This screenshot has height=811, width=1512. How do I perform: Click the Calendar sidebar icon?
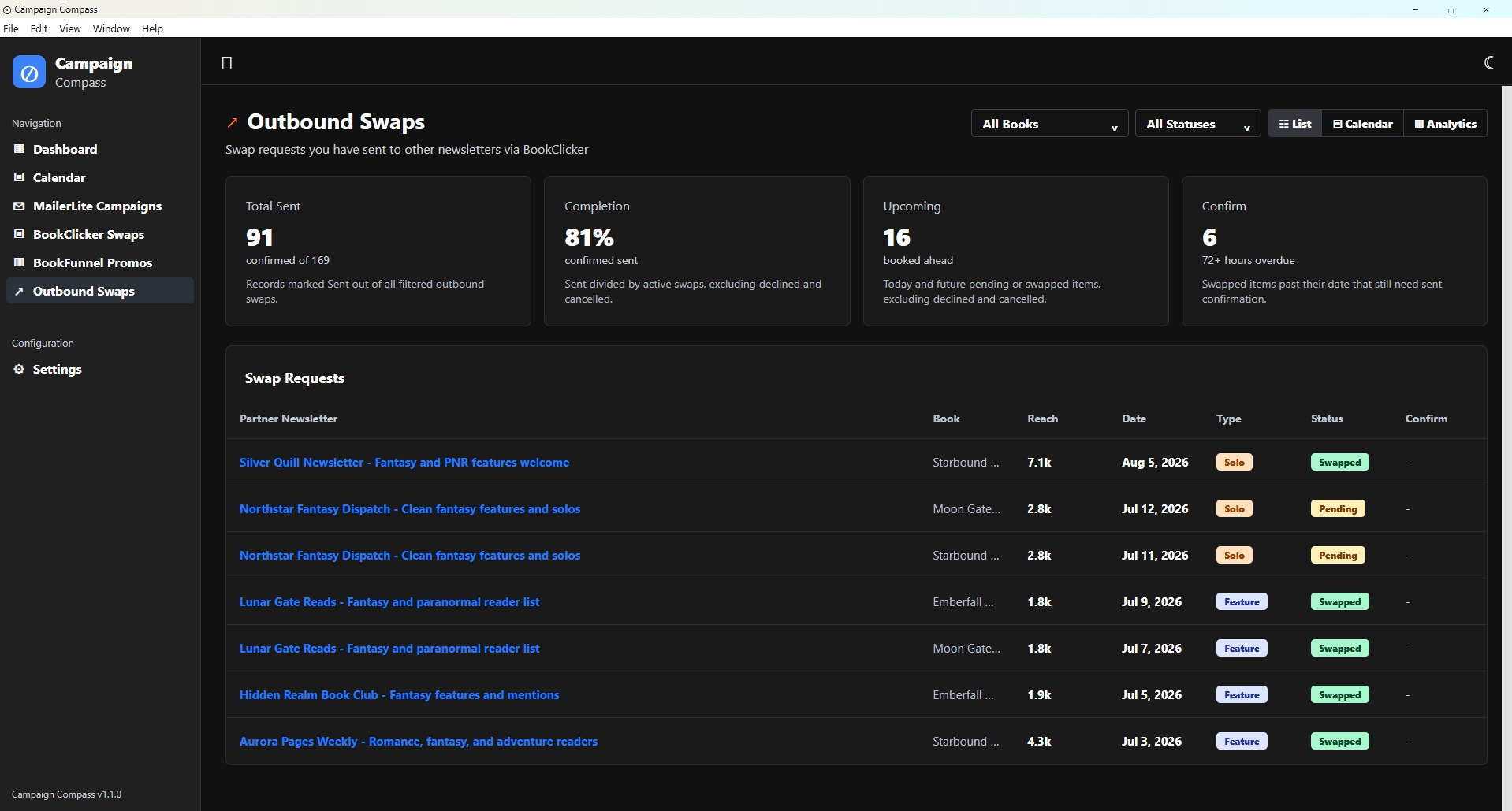pyautogui.click(x=19, y=177)
